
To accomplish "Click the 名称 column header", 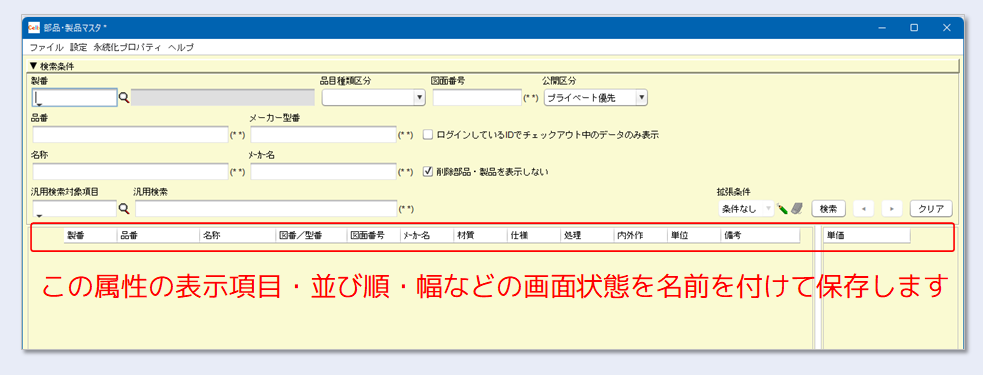I will (x=238, y=235).
